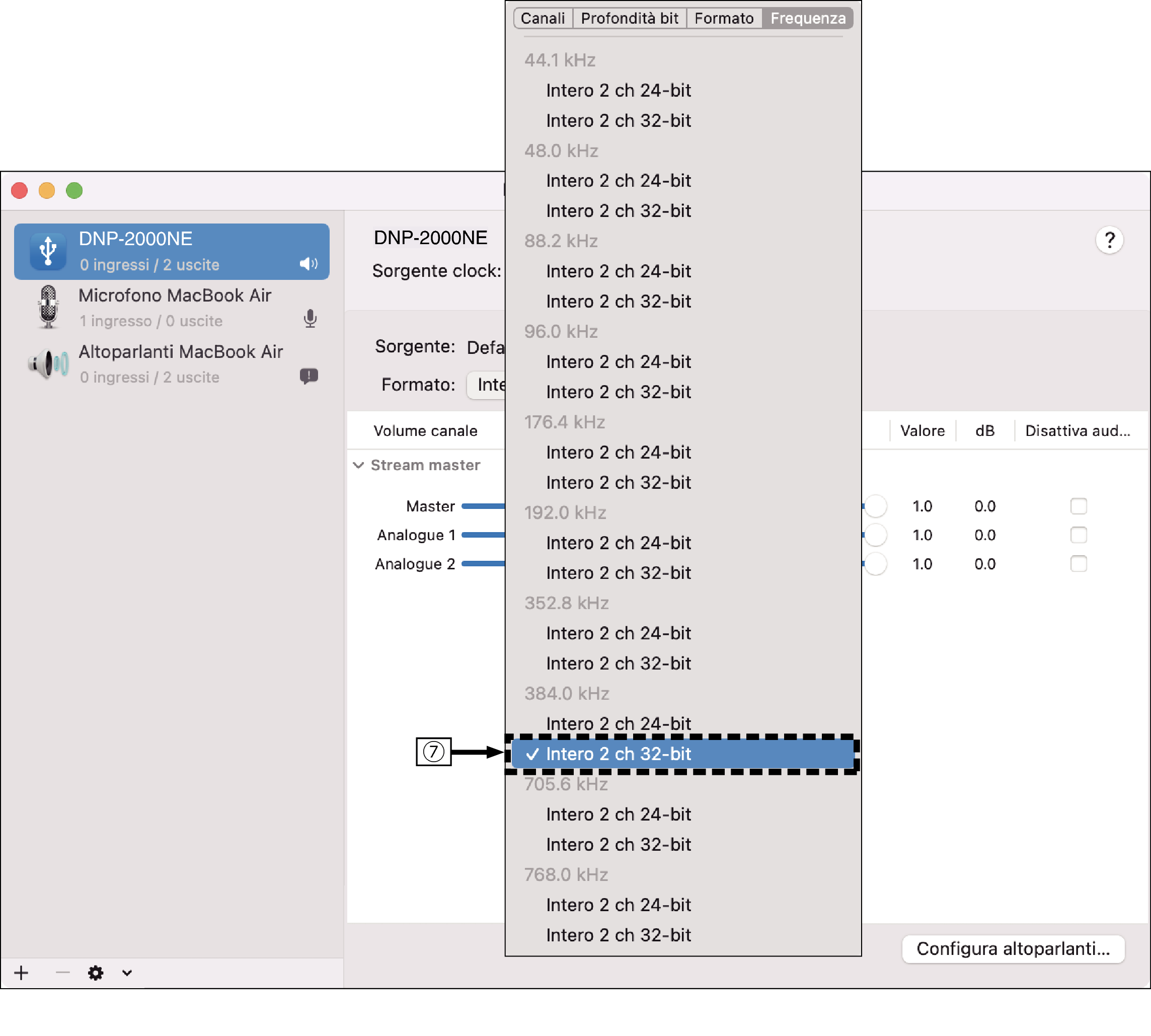Click the alert sound icon beside Altoparlanti MacBook Air

pos(309,376)
